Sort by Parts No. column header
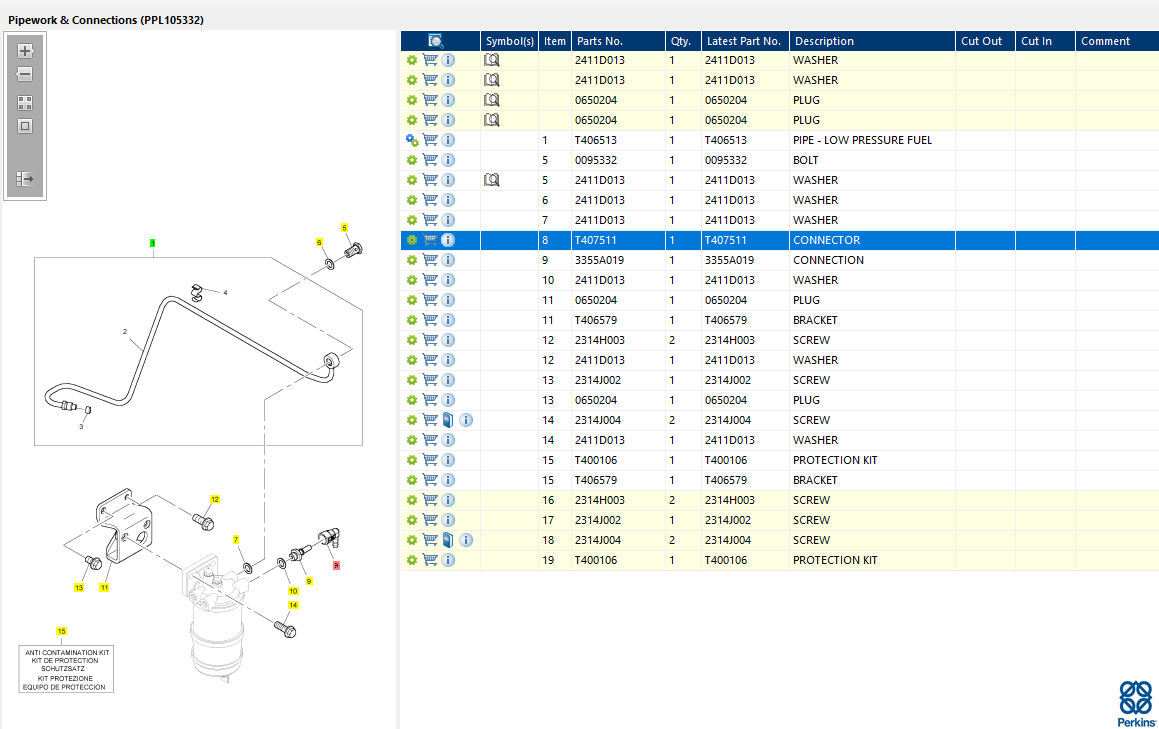 617,41
